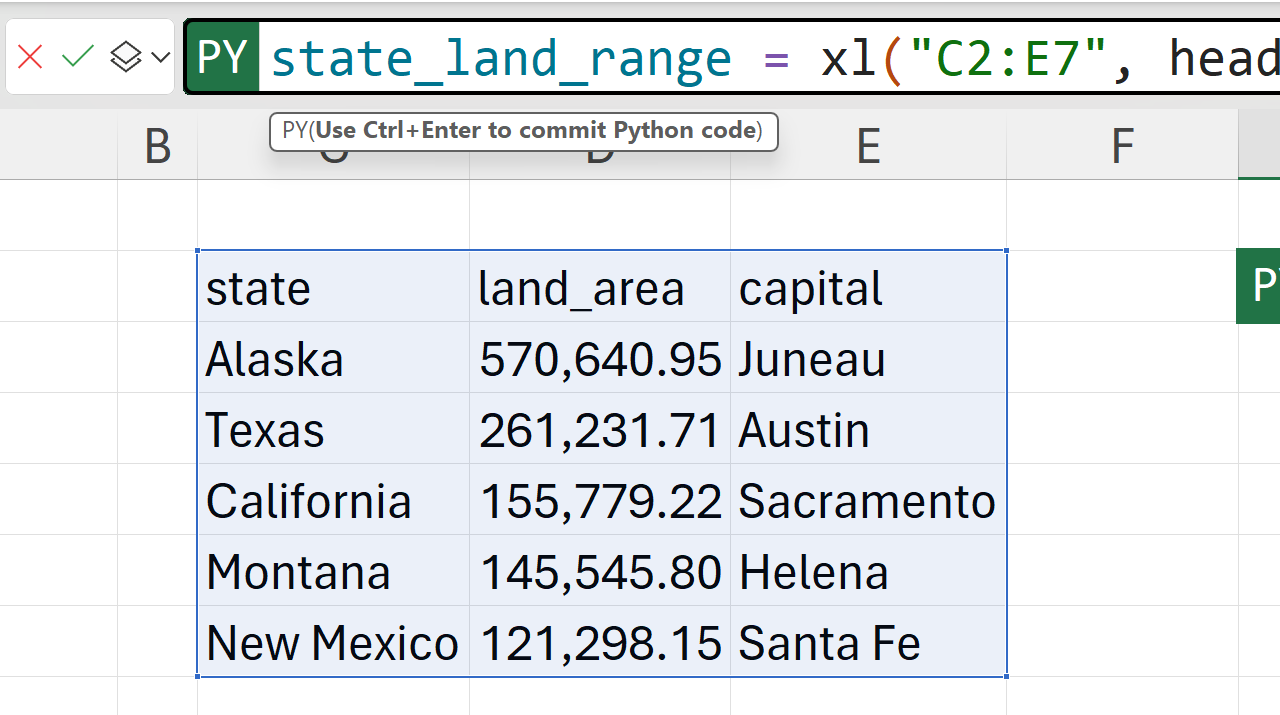1280x715 pixels.
Task: Expand the Python output type dropdown arrow
Action: (x=160, y=58)
